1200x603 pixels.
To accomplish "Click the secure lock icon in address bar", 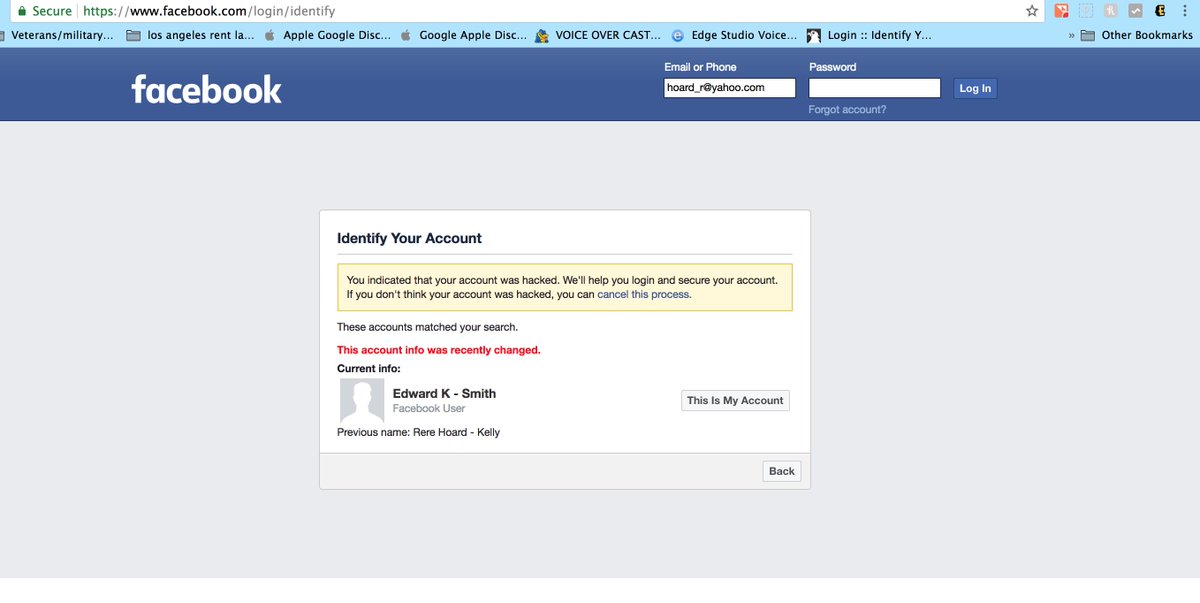I will [x=20, y=11].
